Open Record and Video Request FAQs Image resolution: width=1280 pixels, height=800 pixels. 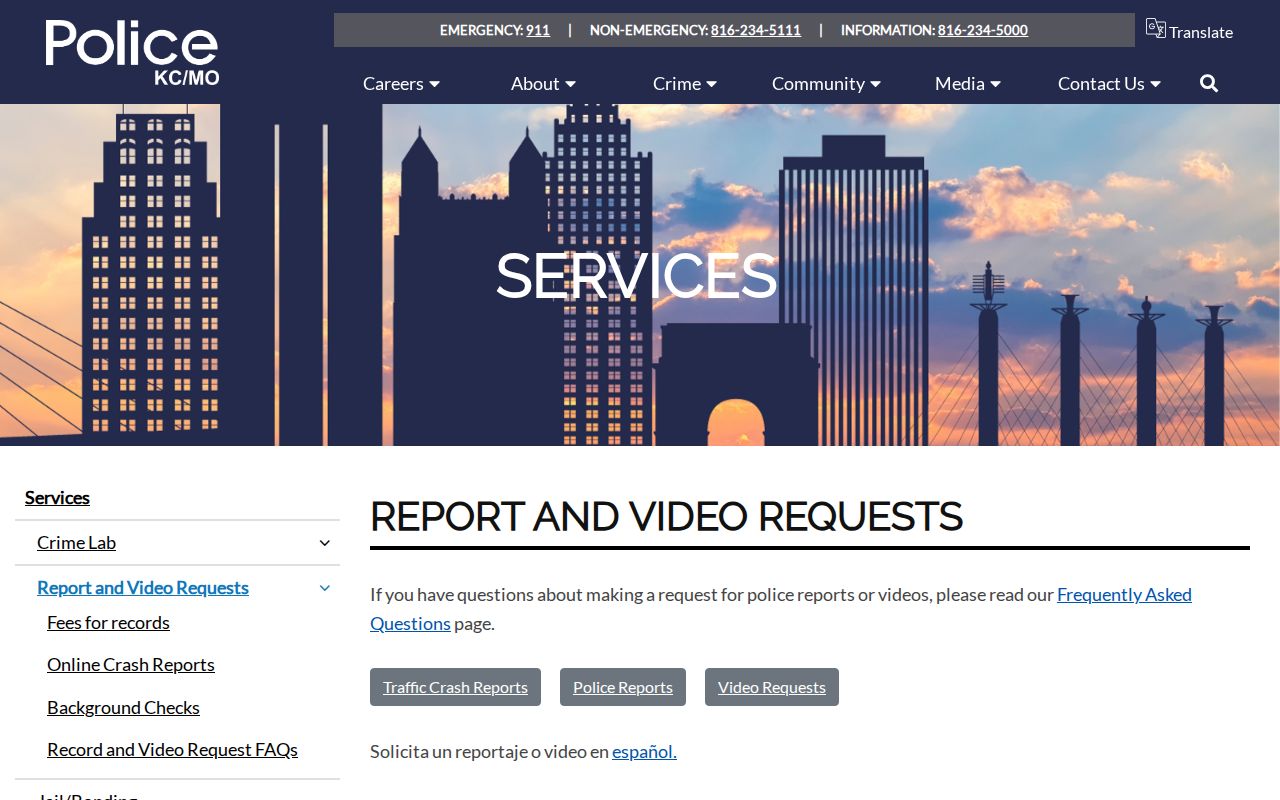tap(172, 750)
